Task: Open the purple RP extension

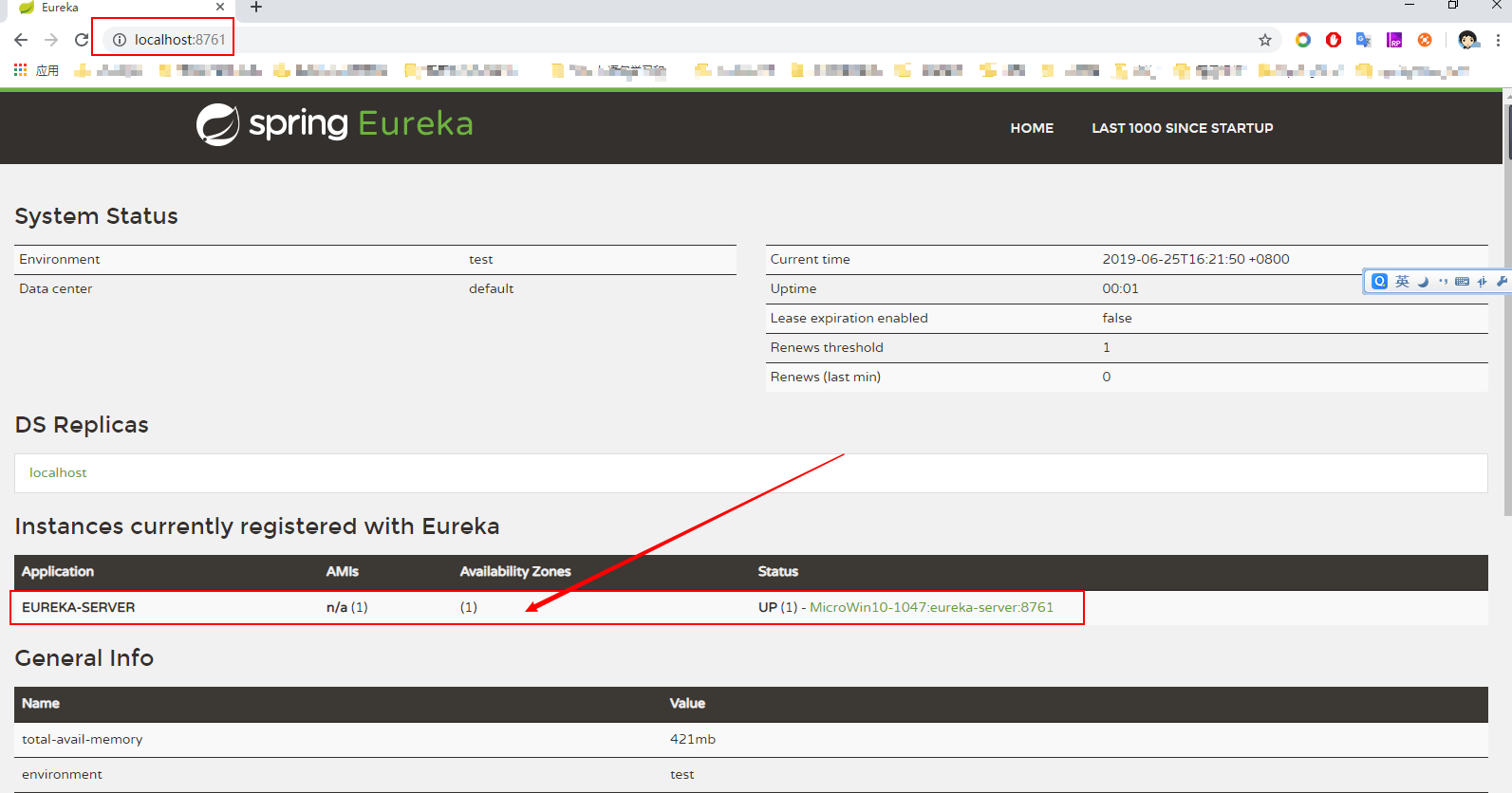Action: tap(1394, 40)
